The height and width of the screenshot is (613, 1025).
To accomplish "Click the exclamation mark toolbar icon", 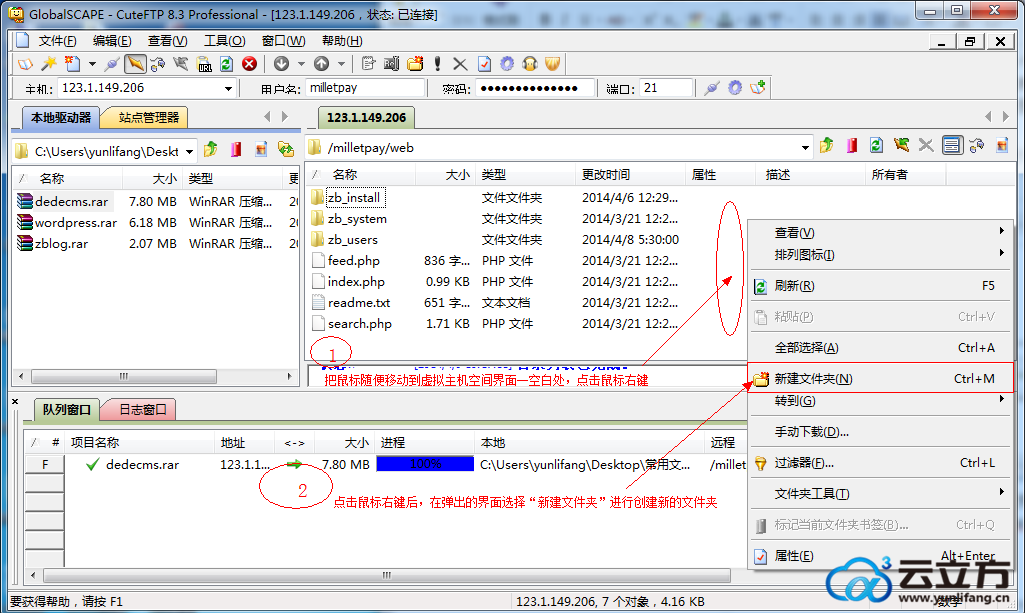I will [437, 64].
